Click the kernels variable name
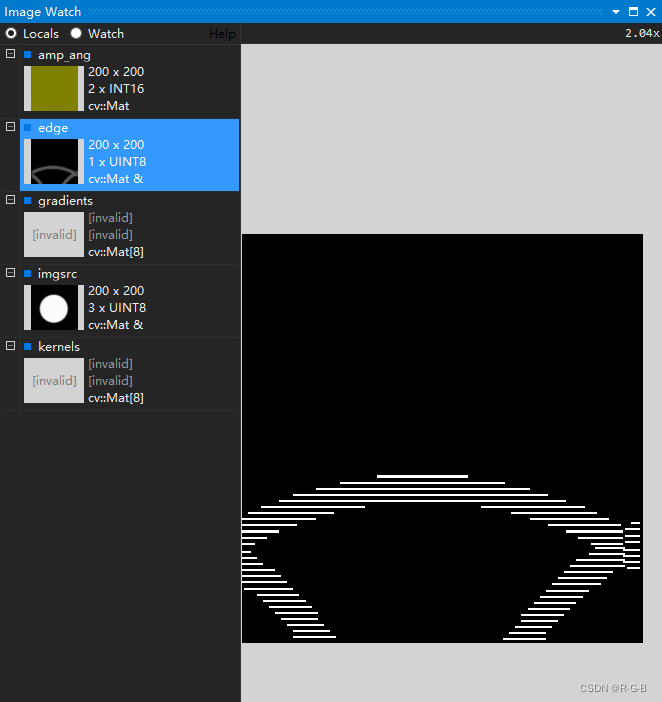Image resolution: width=662 pixels, height=702 pixels. coord(59,347)
